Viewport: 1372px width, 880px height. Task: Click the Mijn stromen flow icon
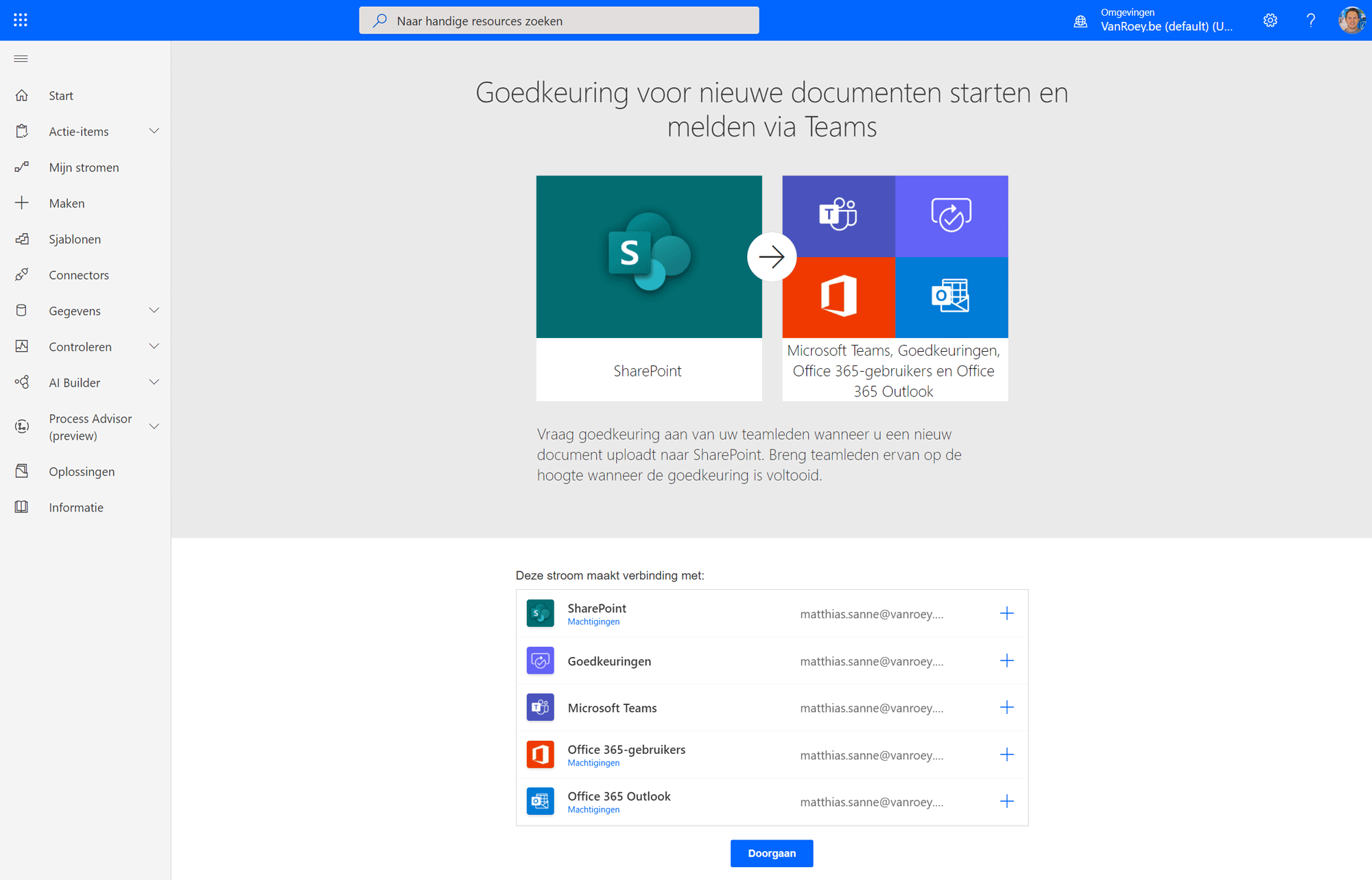(22, 167)
